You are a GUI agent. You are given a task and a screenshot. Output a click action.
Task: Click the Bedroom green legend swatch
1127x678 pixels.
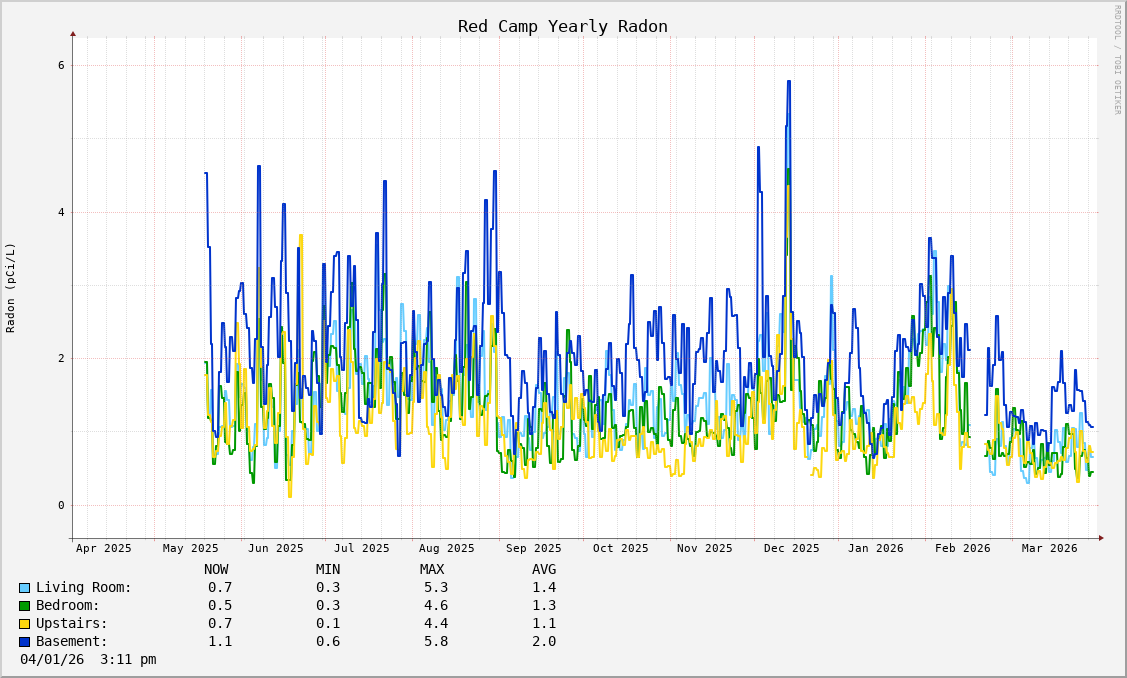(24, 606)
